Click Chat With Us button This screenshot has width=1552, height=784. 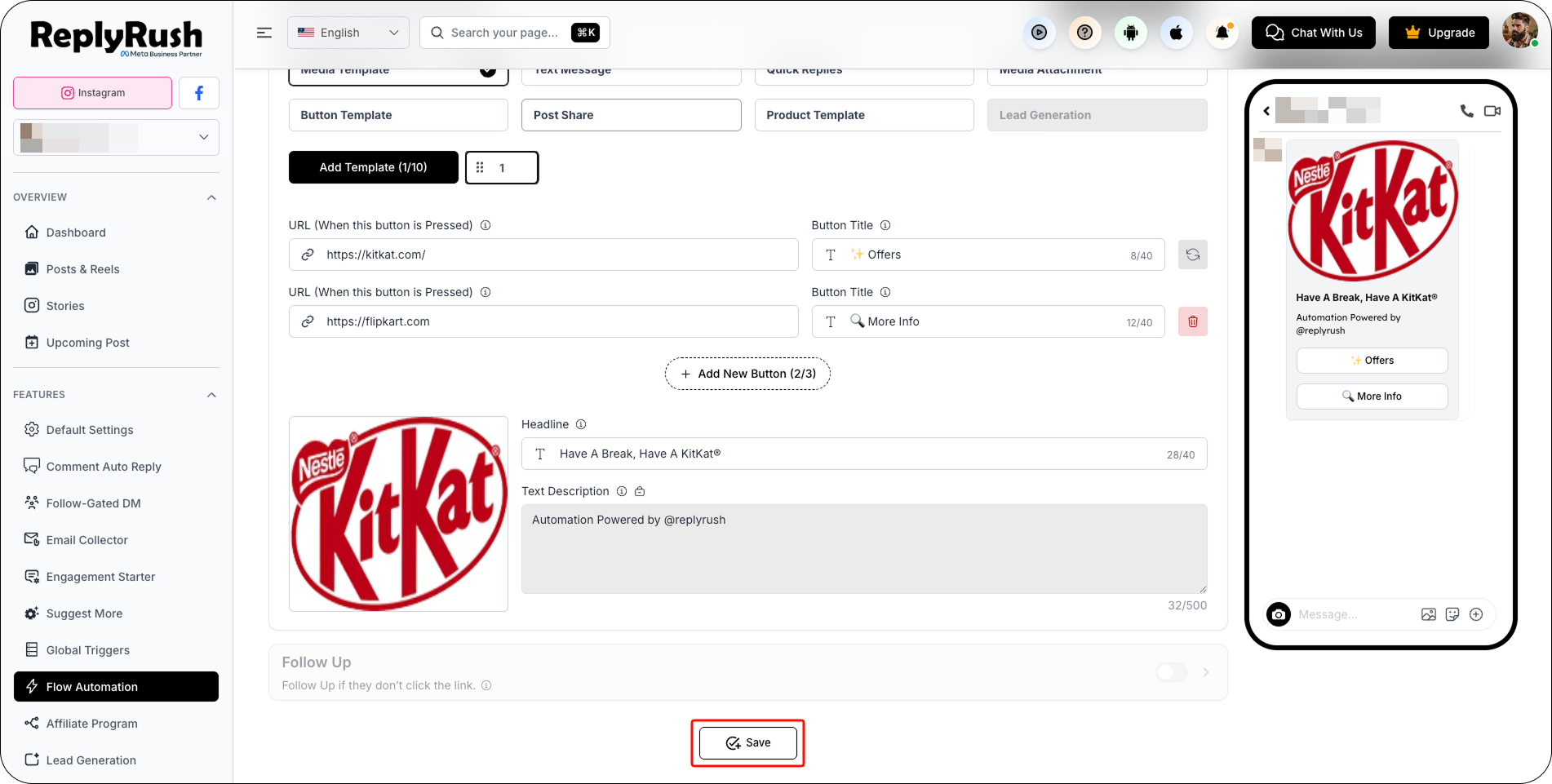pos(1314,33)
